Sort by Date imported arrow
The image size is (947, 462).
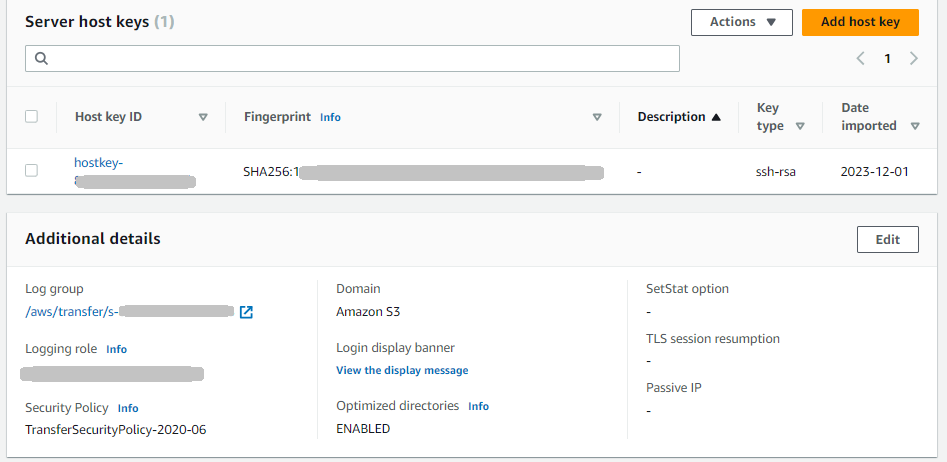pos(916,126)
